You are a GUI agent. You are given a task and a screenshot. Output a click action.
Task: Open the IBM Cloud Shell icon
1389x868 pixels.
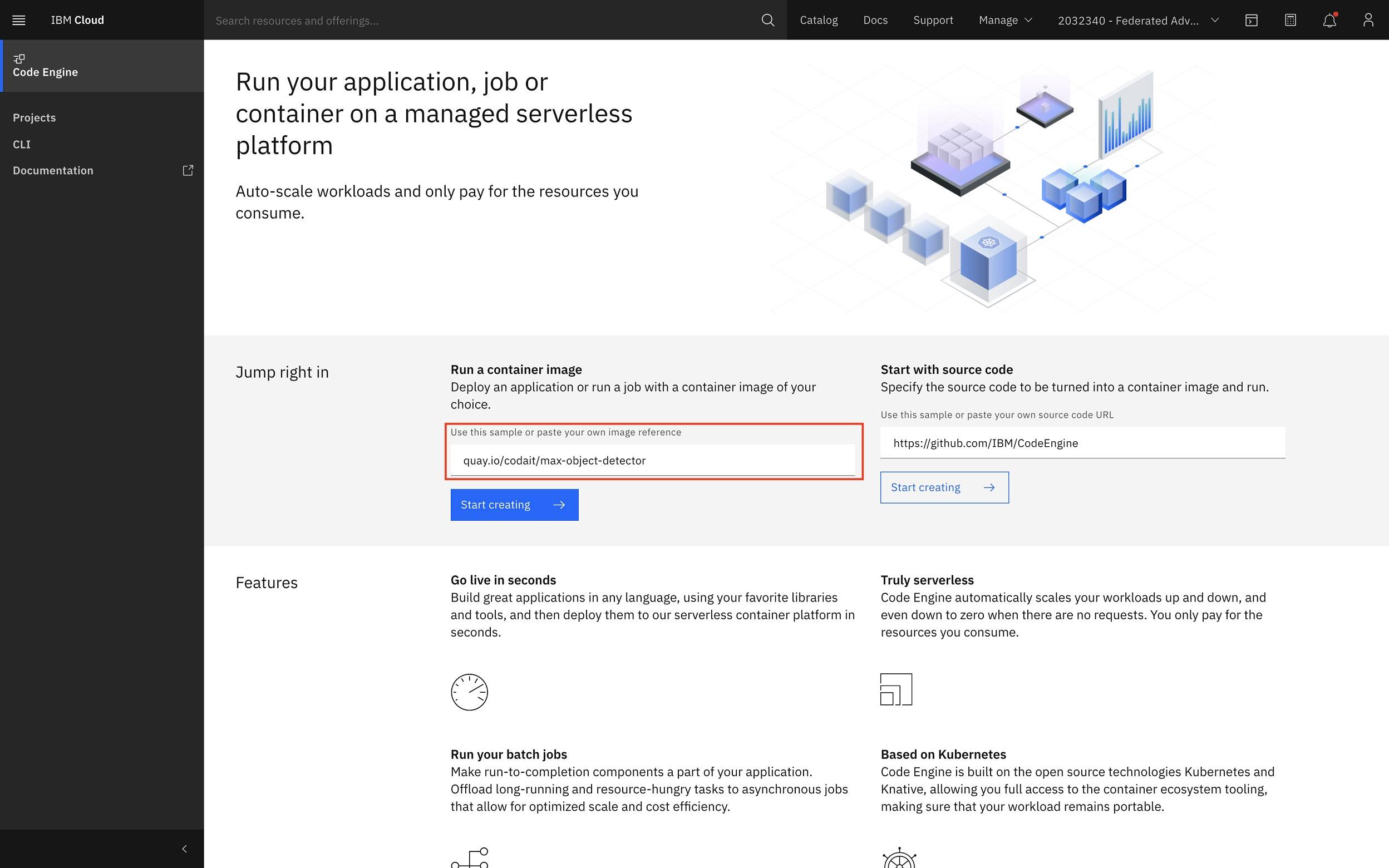click(1251, 20)
